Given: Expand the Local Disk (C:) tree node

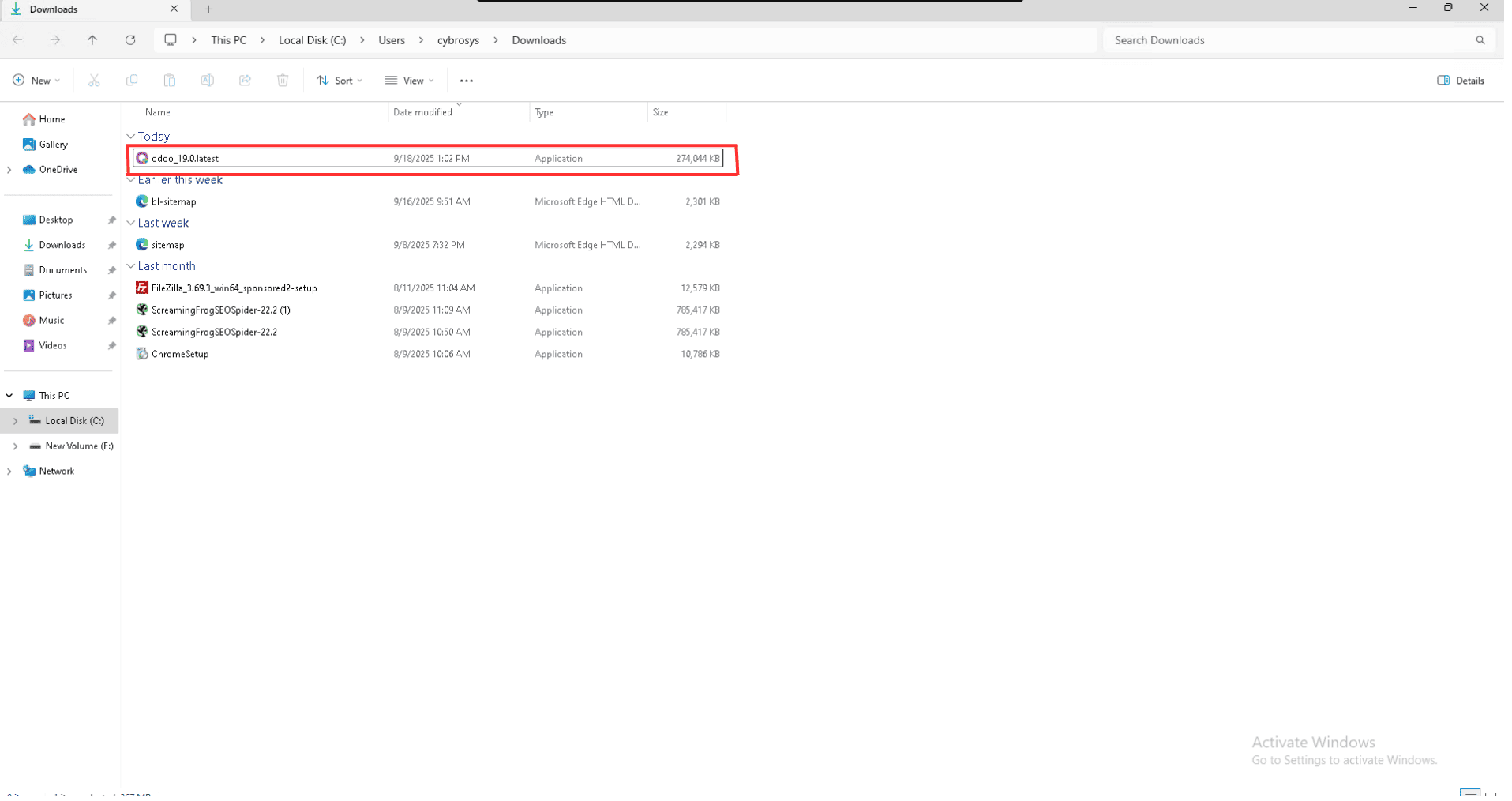Looking at the screenshot, I should click(x=16, y=423).
